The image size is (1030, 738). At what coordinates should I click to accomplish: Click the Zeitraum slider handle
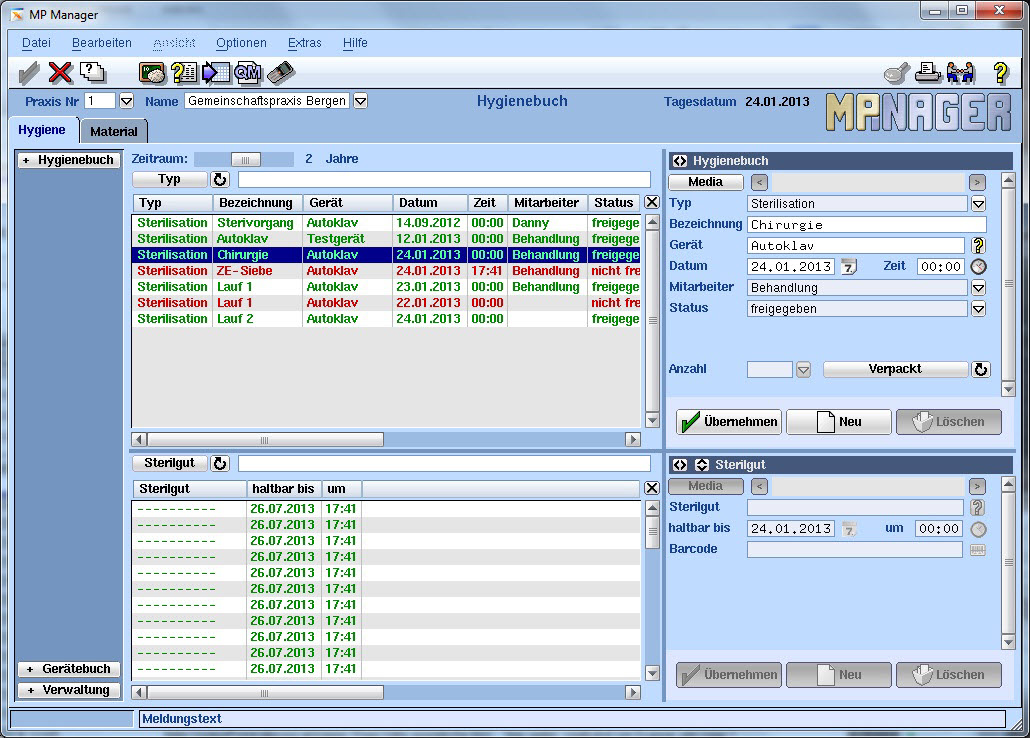(x=246, y=160)
